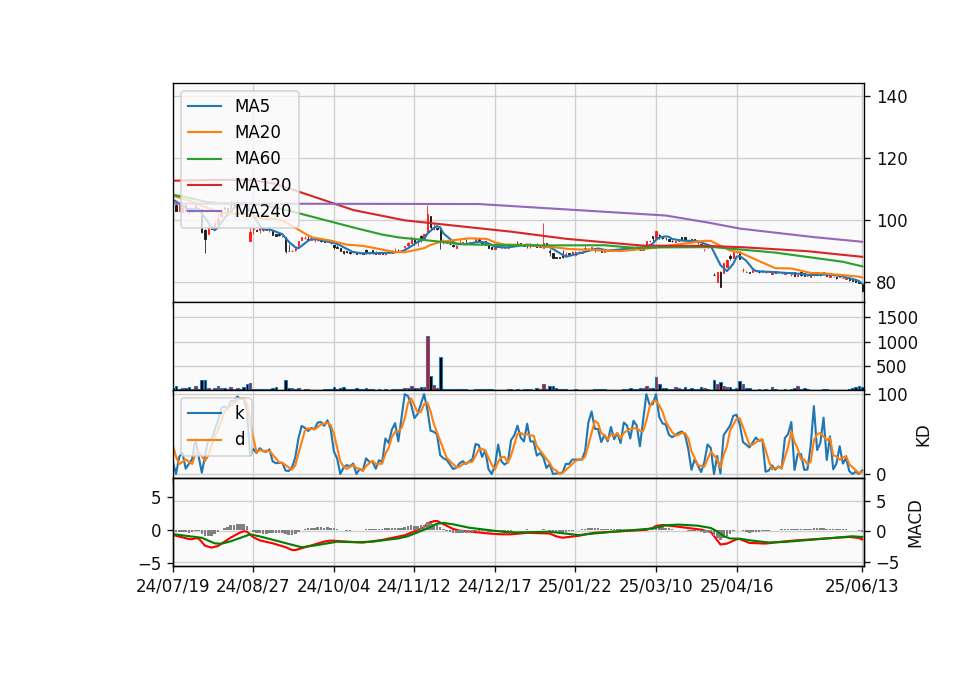Click the orange d line sample in KD legend
This screenshot has height=690, width=960.
(x=204, y=440)
